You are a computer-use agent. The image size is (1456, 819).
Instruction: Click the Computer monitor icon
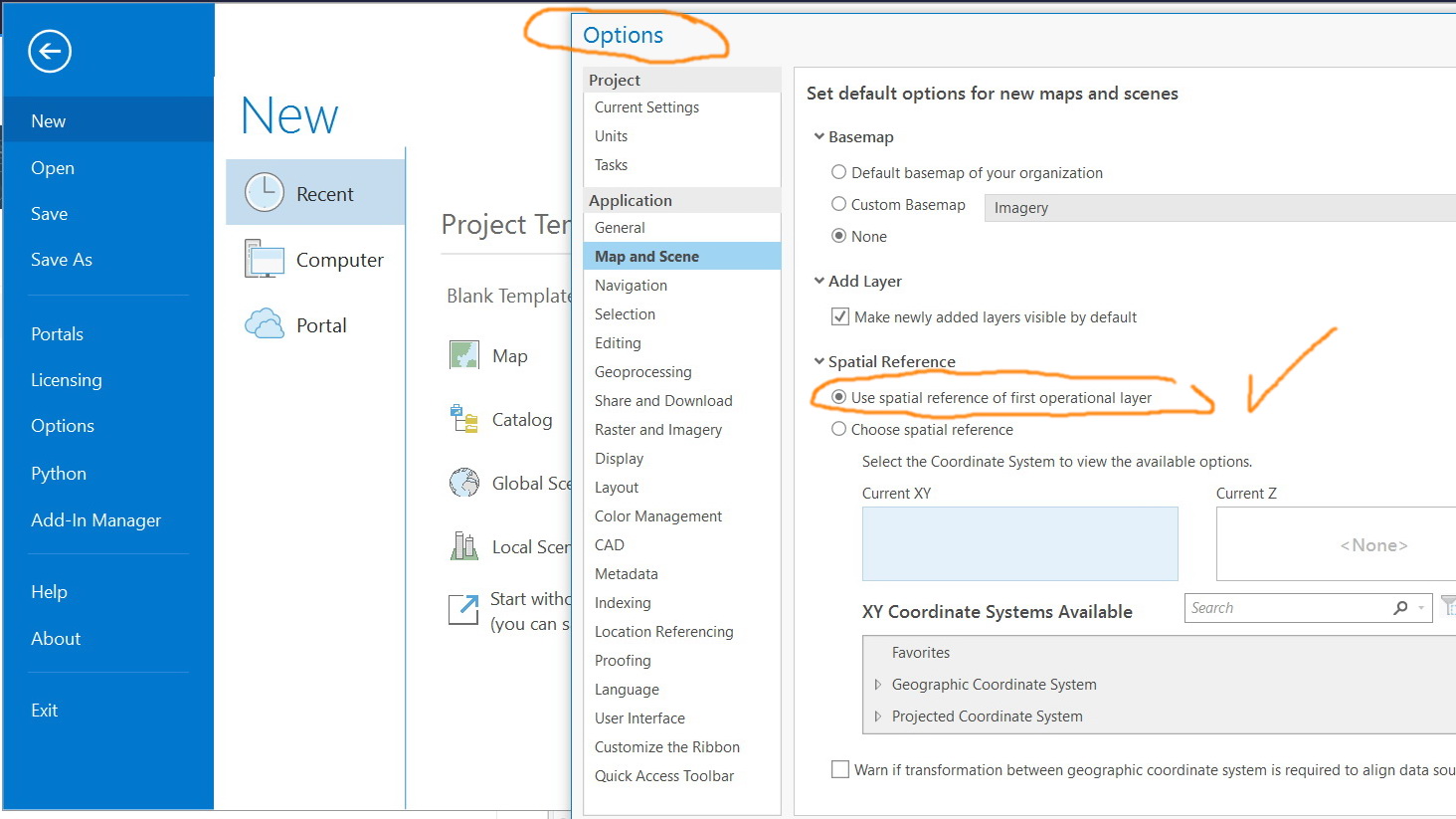click(x=265, y=260)
